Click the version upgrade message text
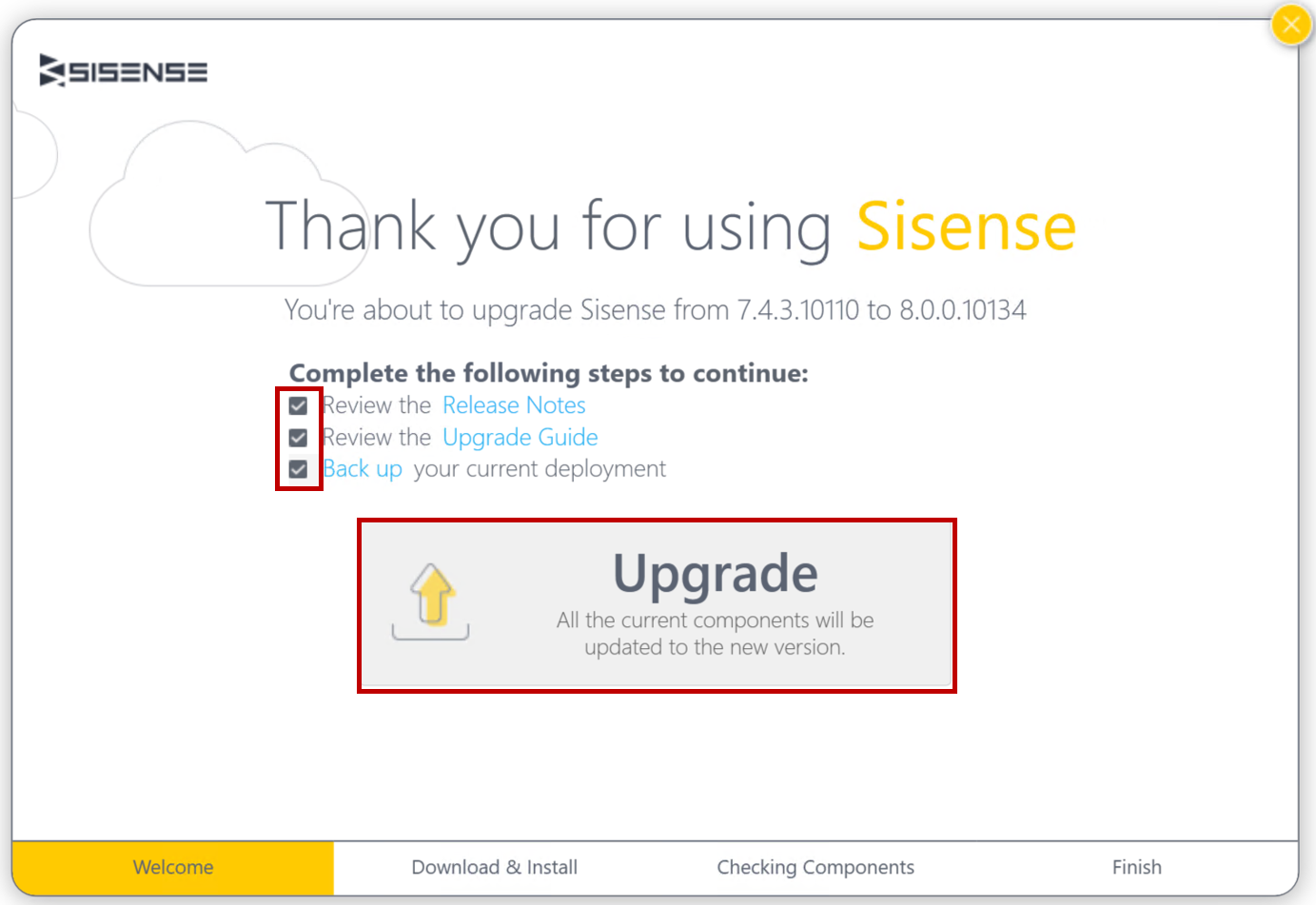 pyautogui.click(x=656, y=310)
